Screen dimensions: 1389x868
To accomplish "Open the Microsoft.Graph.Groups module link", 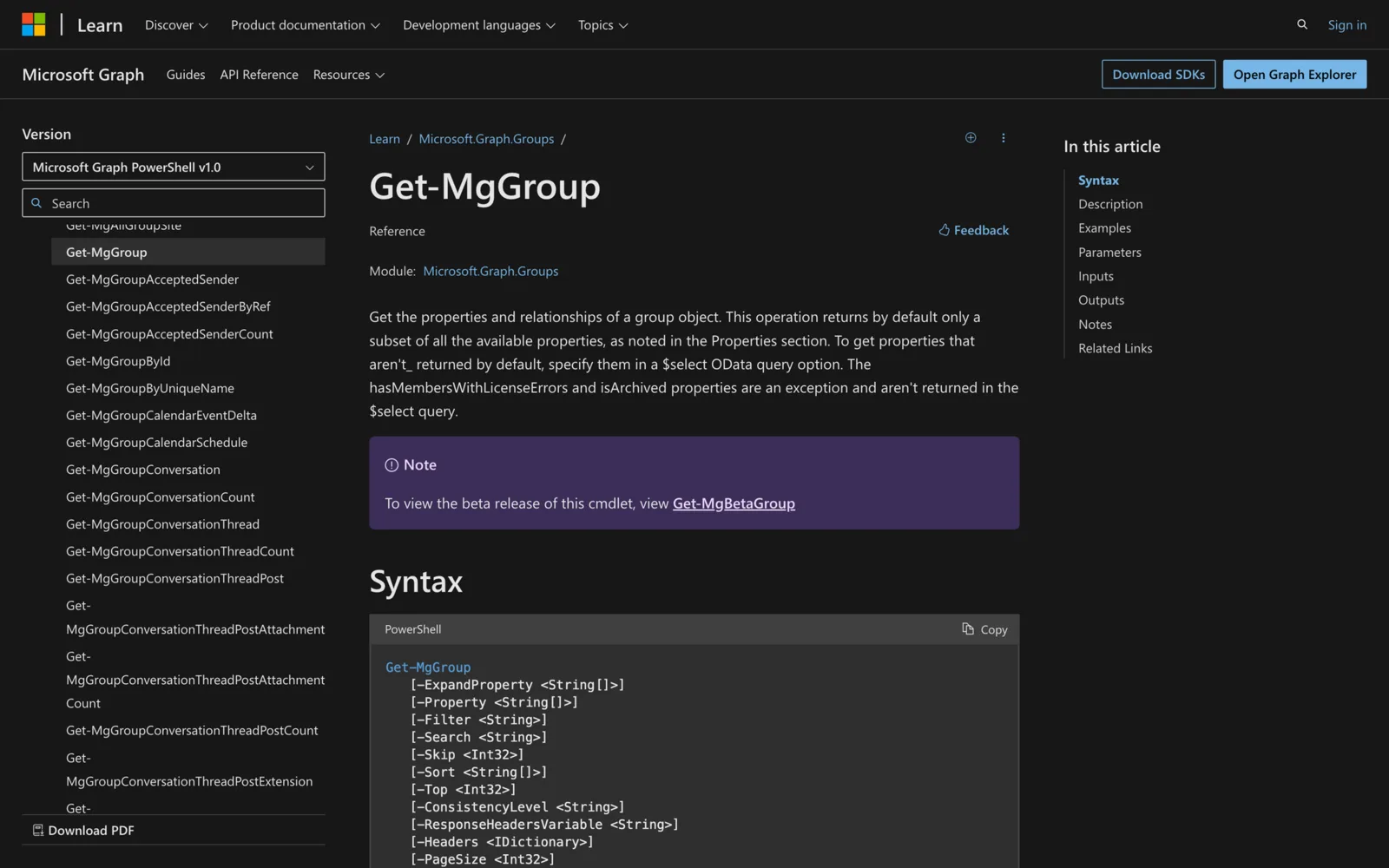I will click(490, 271).
